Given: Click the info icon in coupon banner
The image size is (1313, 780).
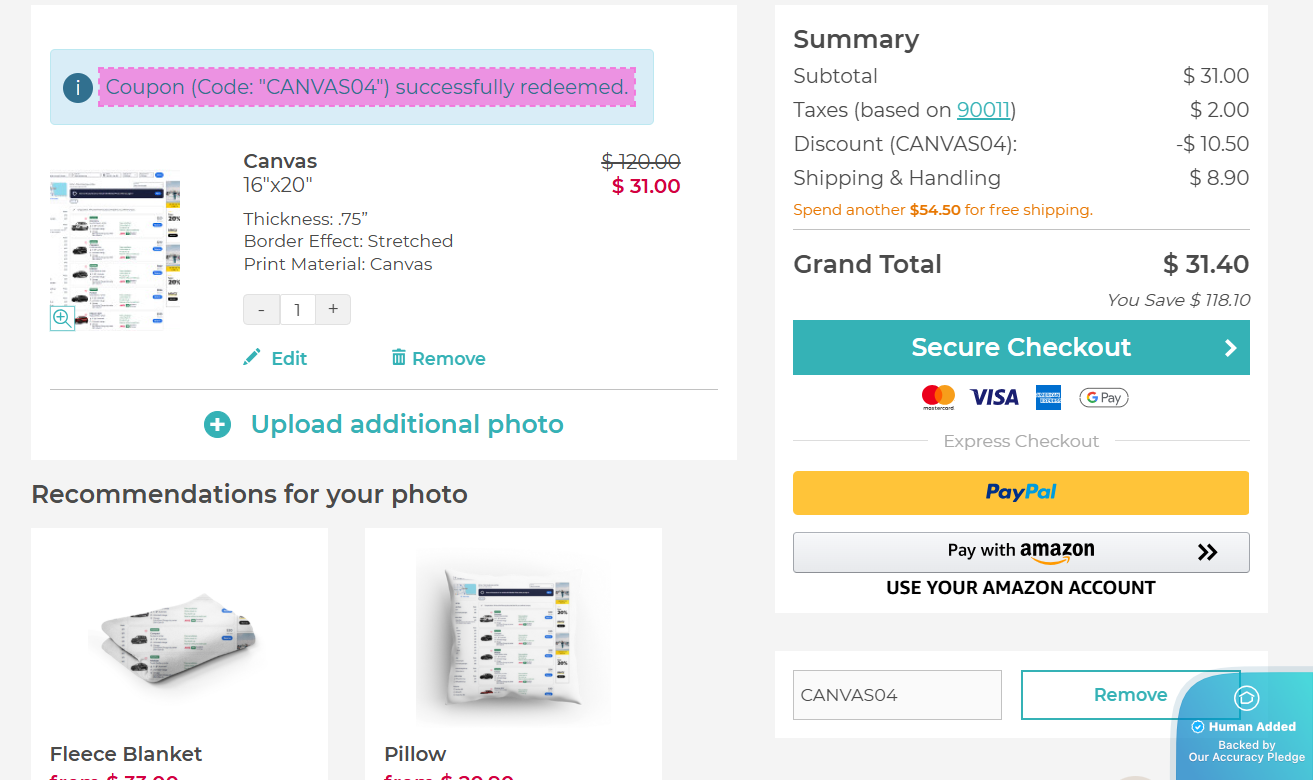Looking at the screenshot, I should [x=77, y=88].
